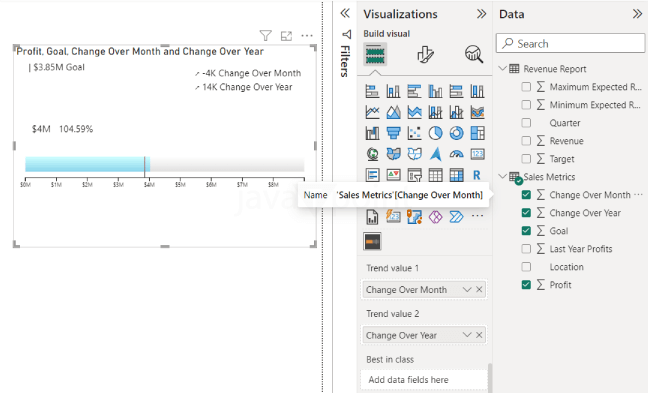Select the stacked column chart visual

click(x=393, y=91)
